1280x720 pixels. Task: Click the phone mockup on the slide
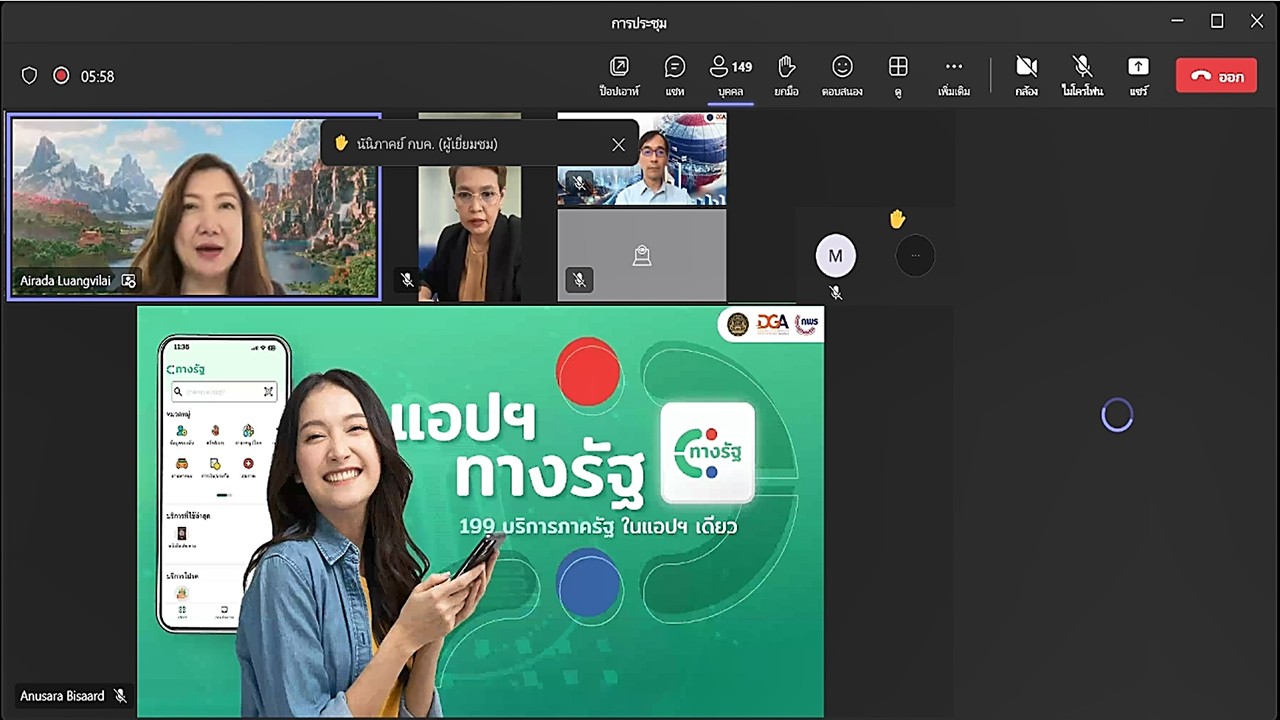[222, 484]
